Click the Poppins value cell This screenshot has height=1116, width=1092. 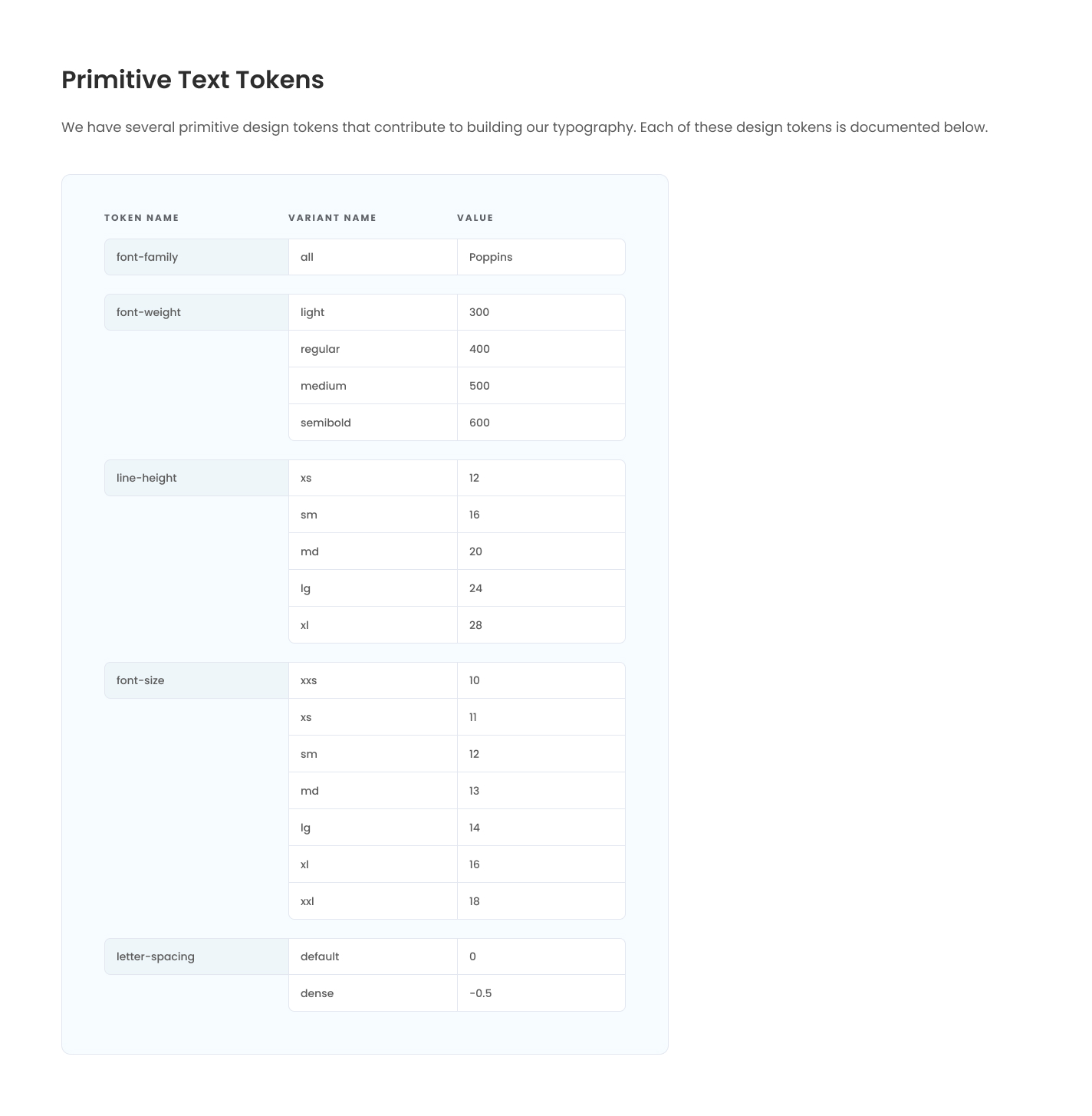[x=541, y=257]
